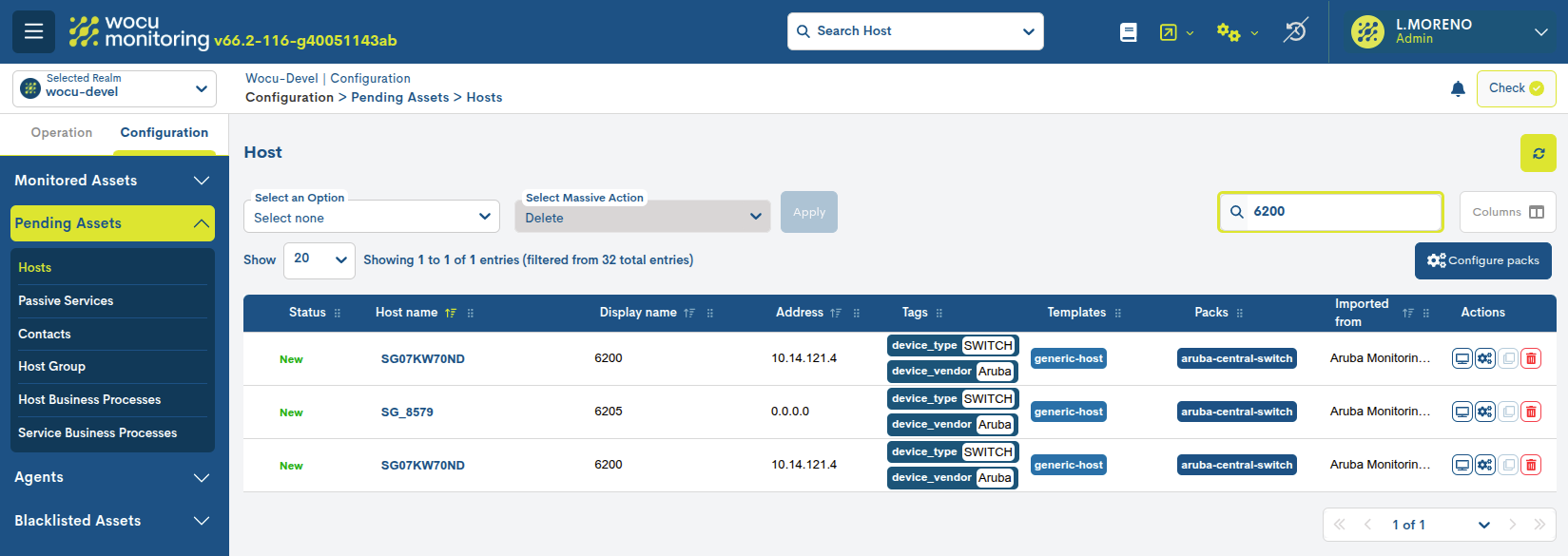1568x556 pixels.
Task: Click the table search field containing 6200
Action: [x=1341, y=212]
